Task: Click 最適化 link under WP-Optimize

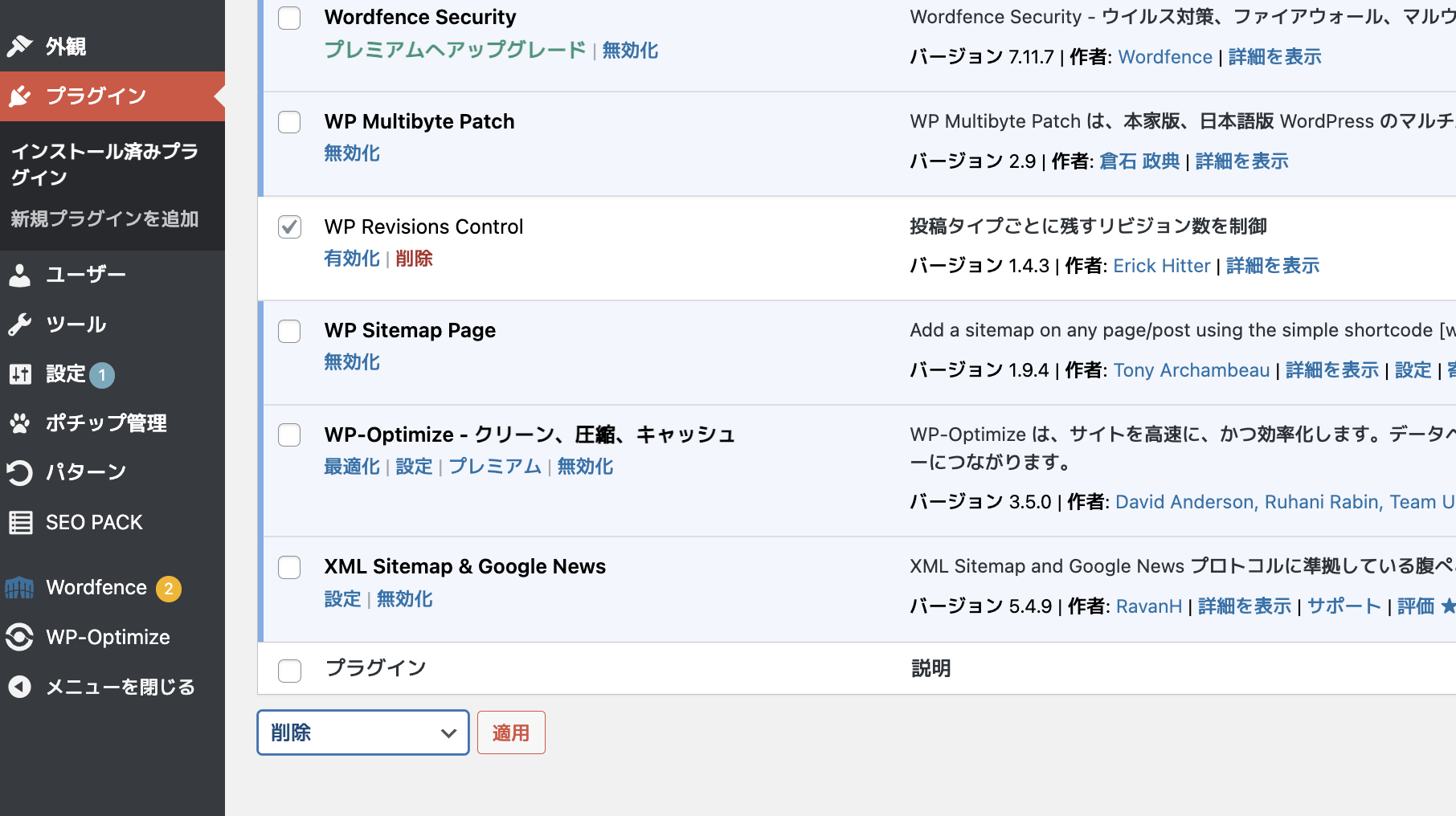Action: point(352,467)
